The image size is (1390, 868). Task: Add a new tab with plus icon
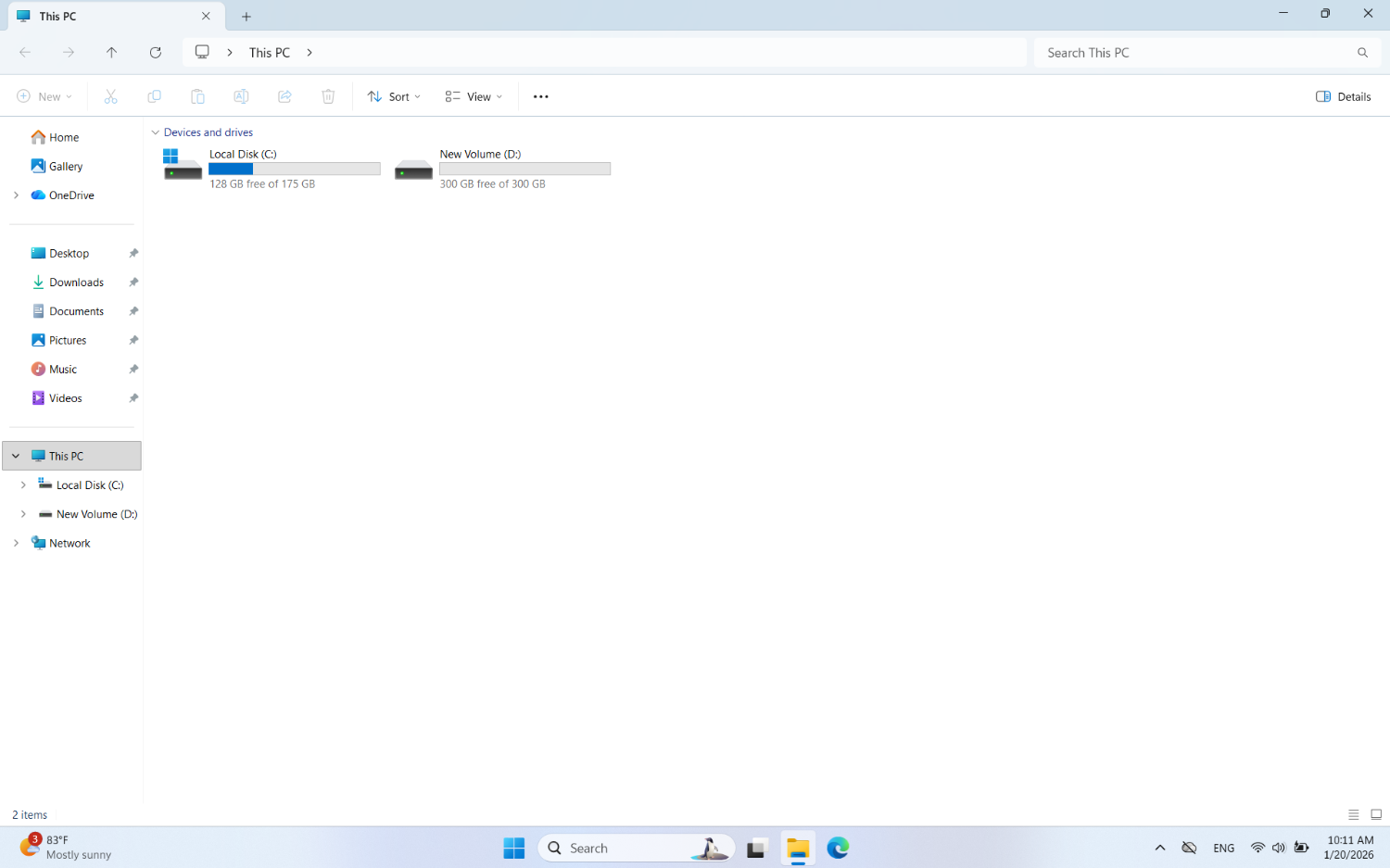pyautogui.click(x=246, y=17)
